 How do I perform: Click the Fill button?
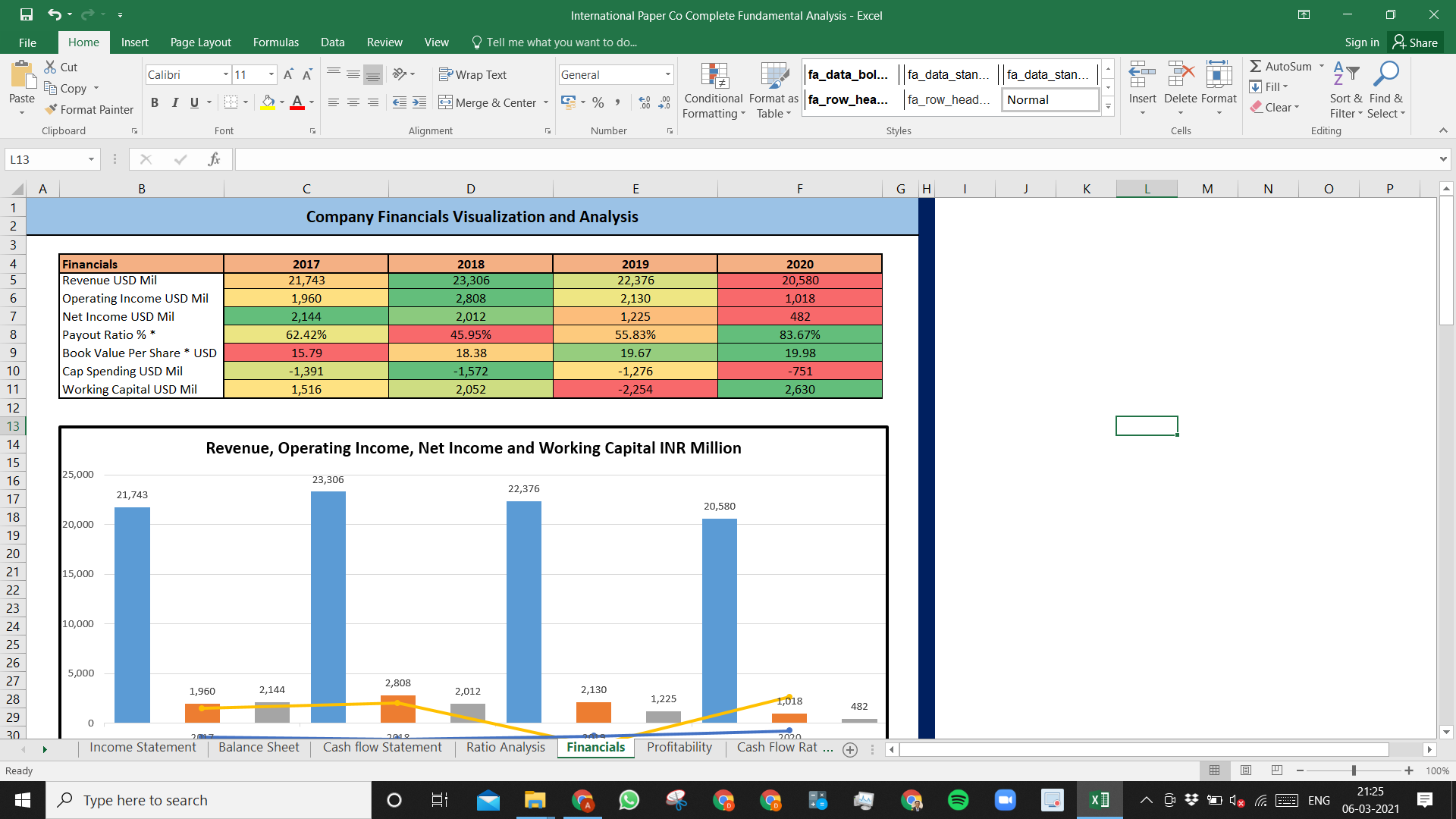1269,86
